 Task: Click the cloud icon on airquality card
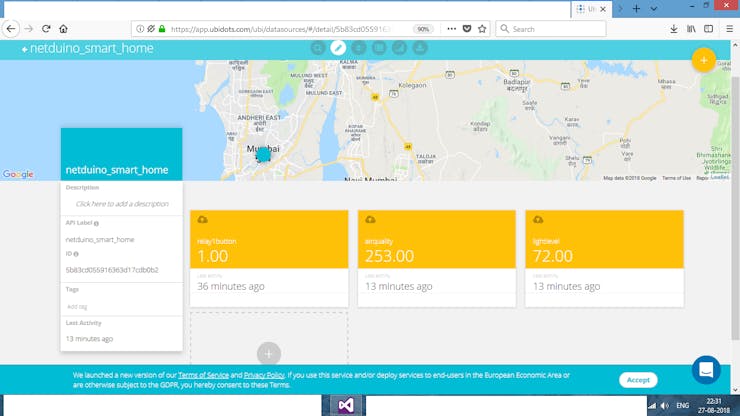[370, 220]
